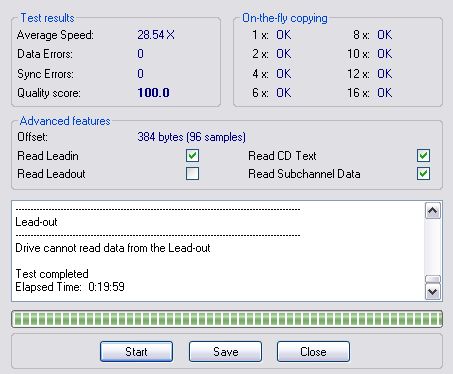Toggle the Read Leadin checkbox
Screen dimensions: 453x374
[x=193, y=156]
